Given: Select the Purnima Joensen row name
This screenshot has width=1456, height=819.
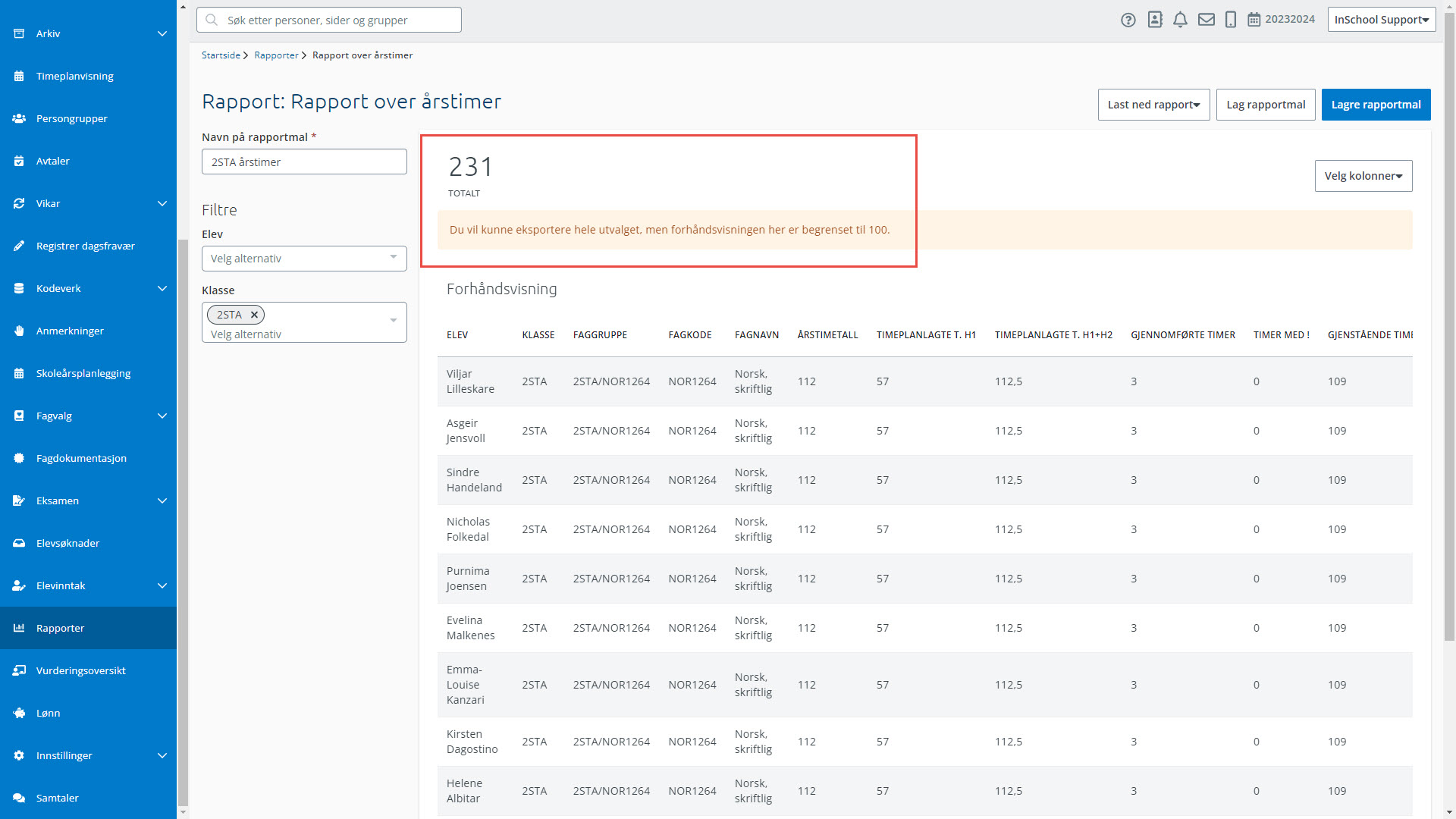Looking at the screenshot, I should tap(468, 579).
